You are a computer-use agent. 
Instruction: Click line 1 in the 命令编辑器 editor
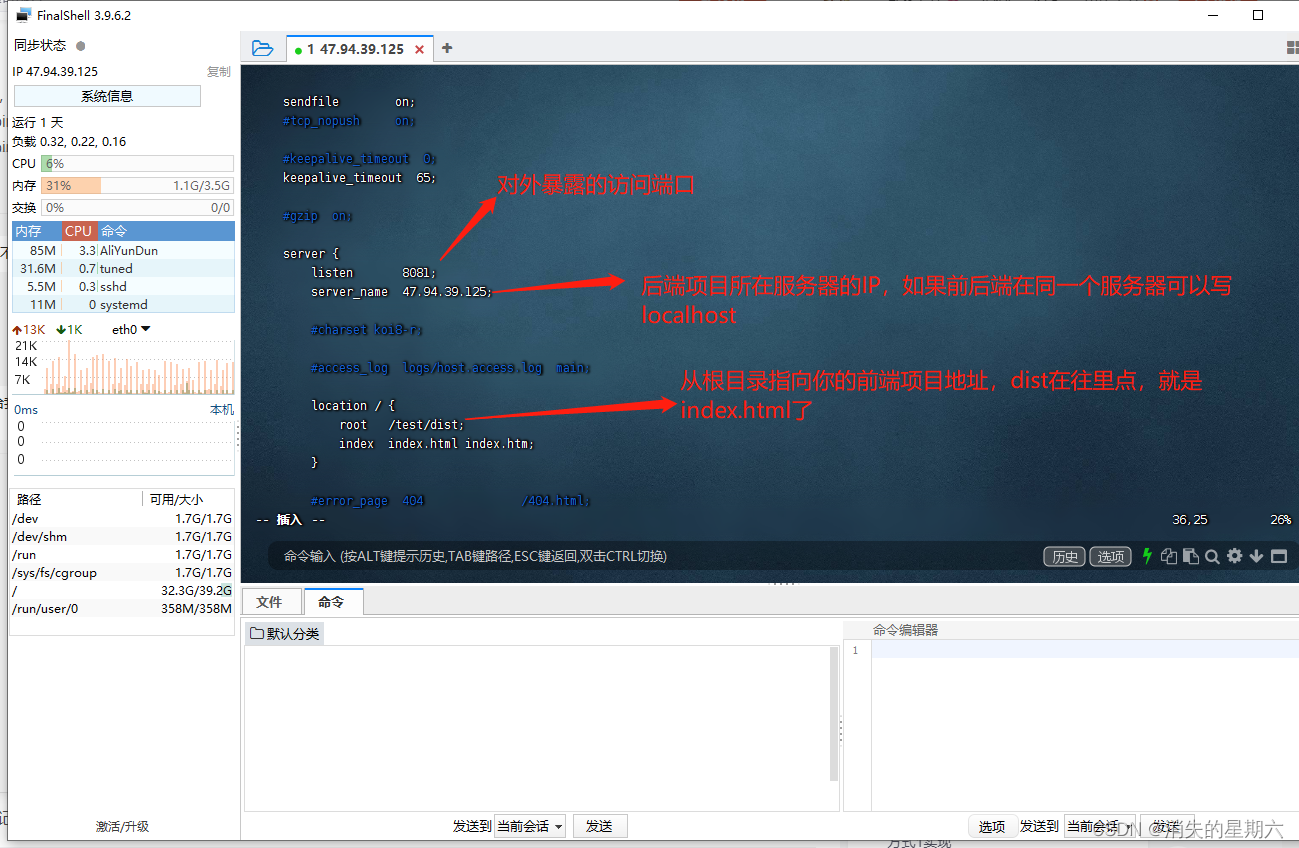[1085, 650]
